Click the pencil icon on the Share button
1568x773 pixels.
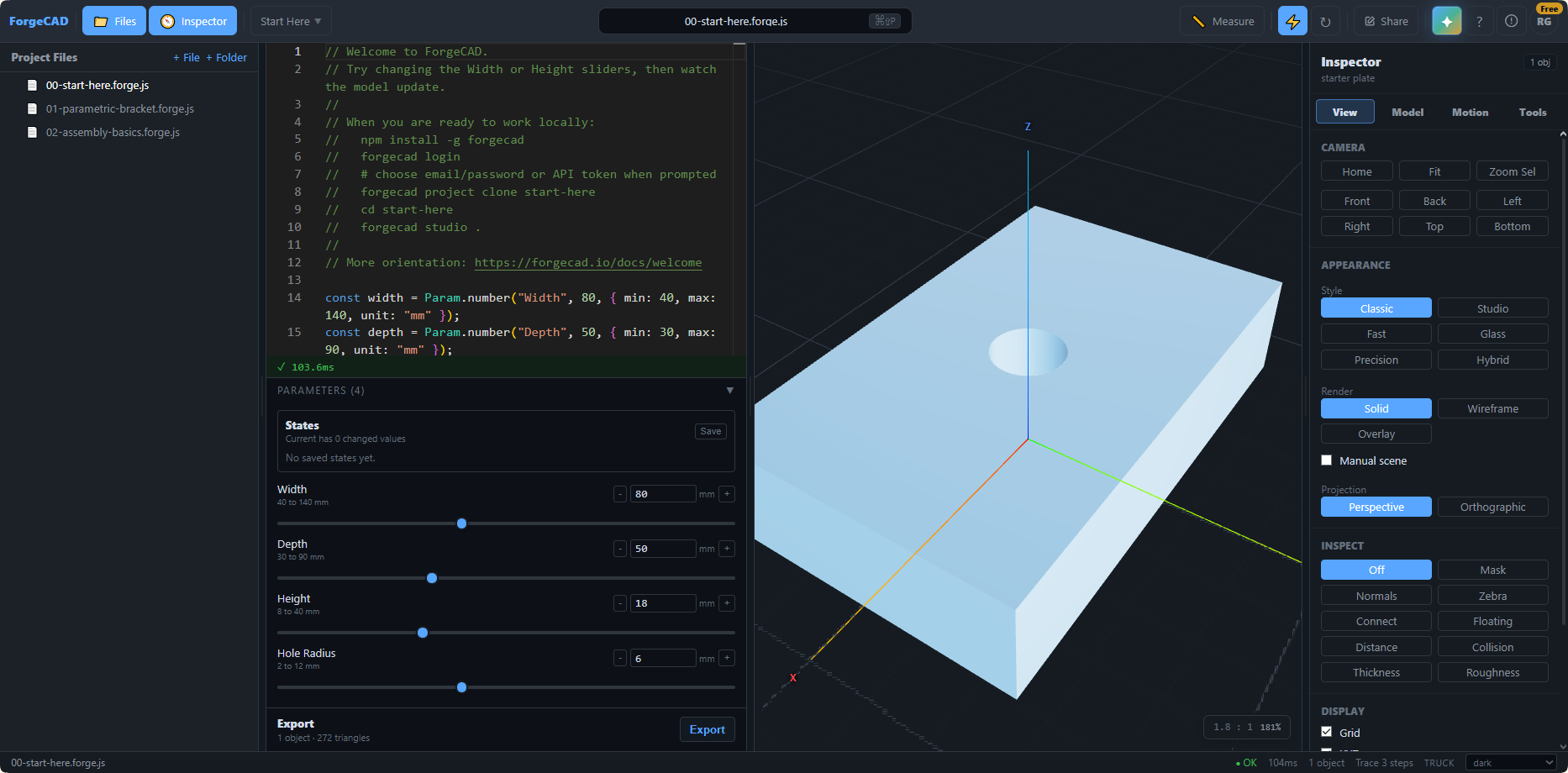(1370, 21)
